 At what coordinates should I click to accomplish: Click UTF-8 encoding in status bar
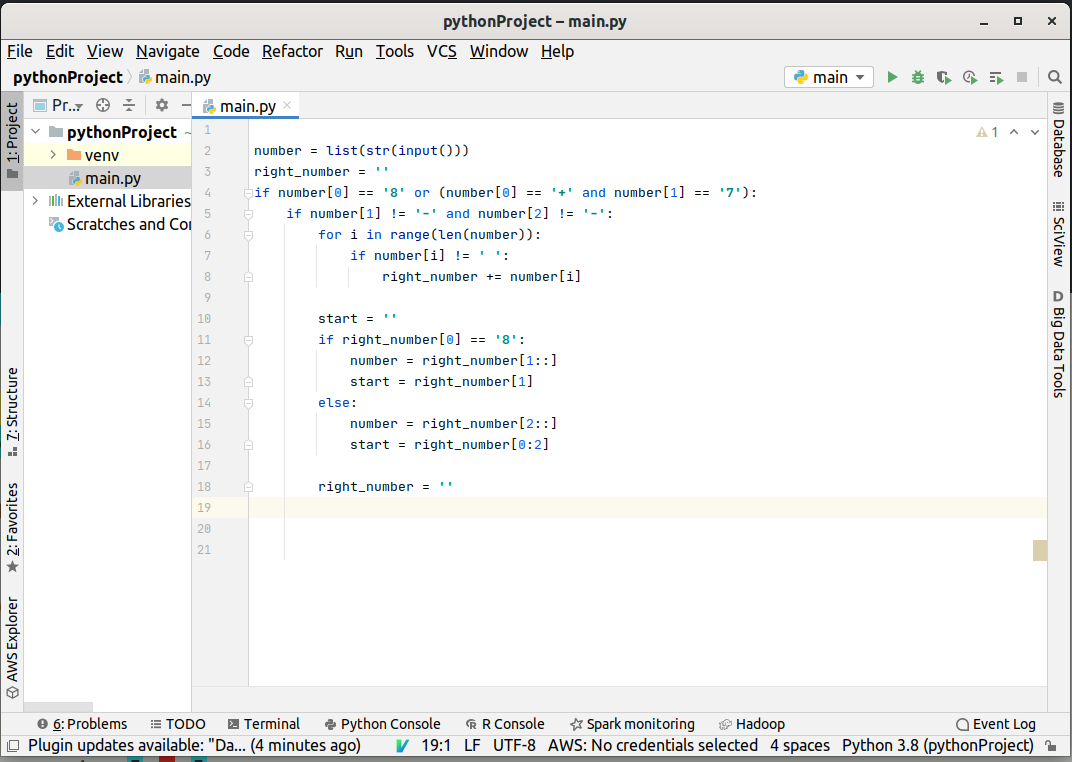[x=514, y=745]
